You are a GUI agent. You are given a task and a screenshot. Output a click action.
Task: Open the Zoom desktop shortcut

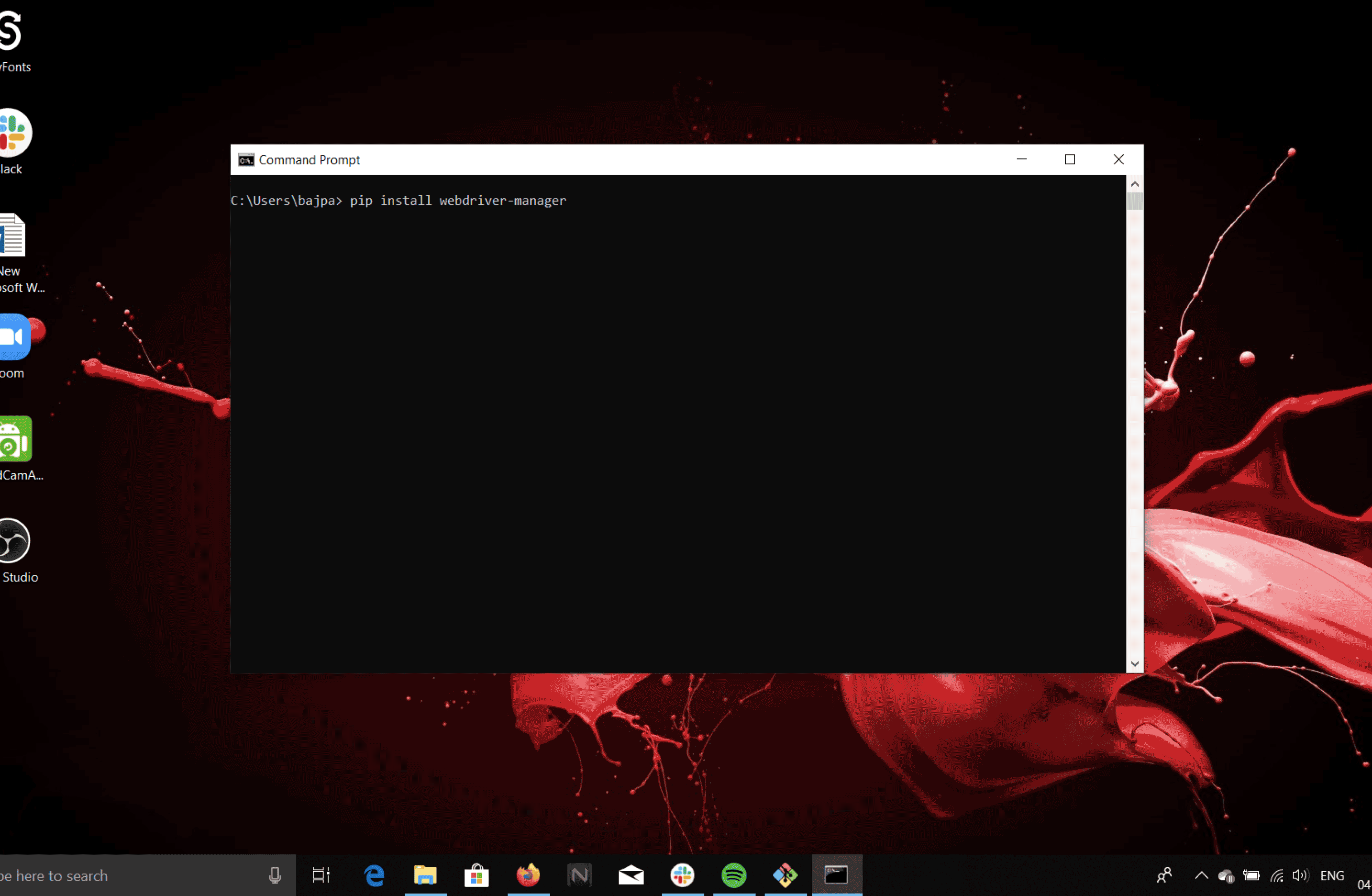point(15,336)
